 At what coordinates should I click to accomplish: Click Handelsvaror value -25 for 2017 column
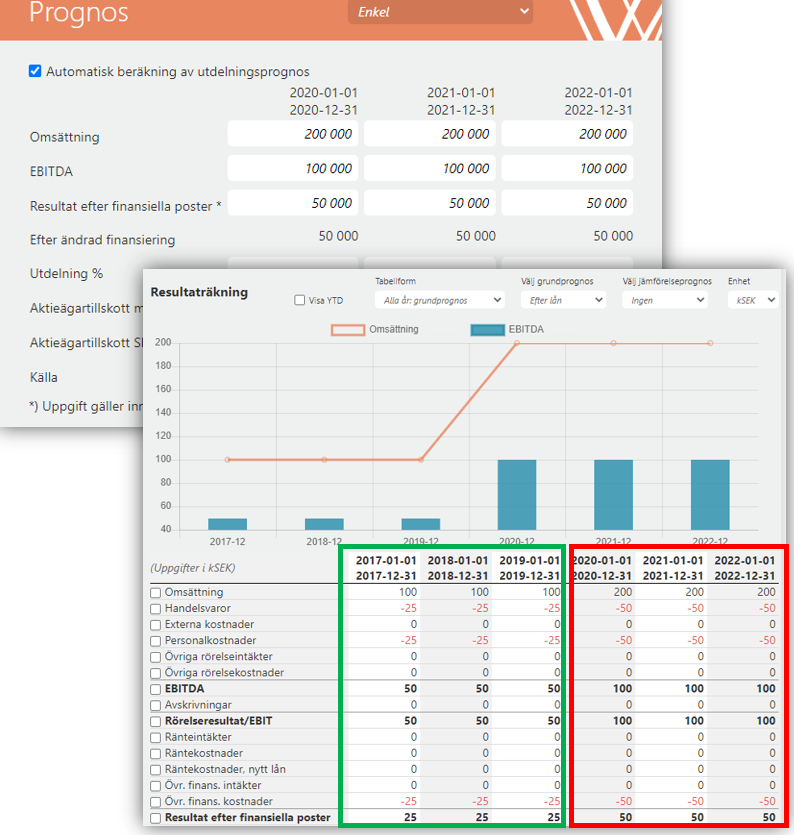408,608
